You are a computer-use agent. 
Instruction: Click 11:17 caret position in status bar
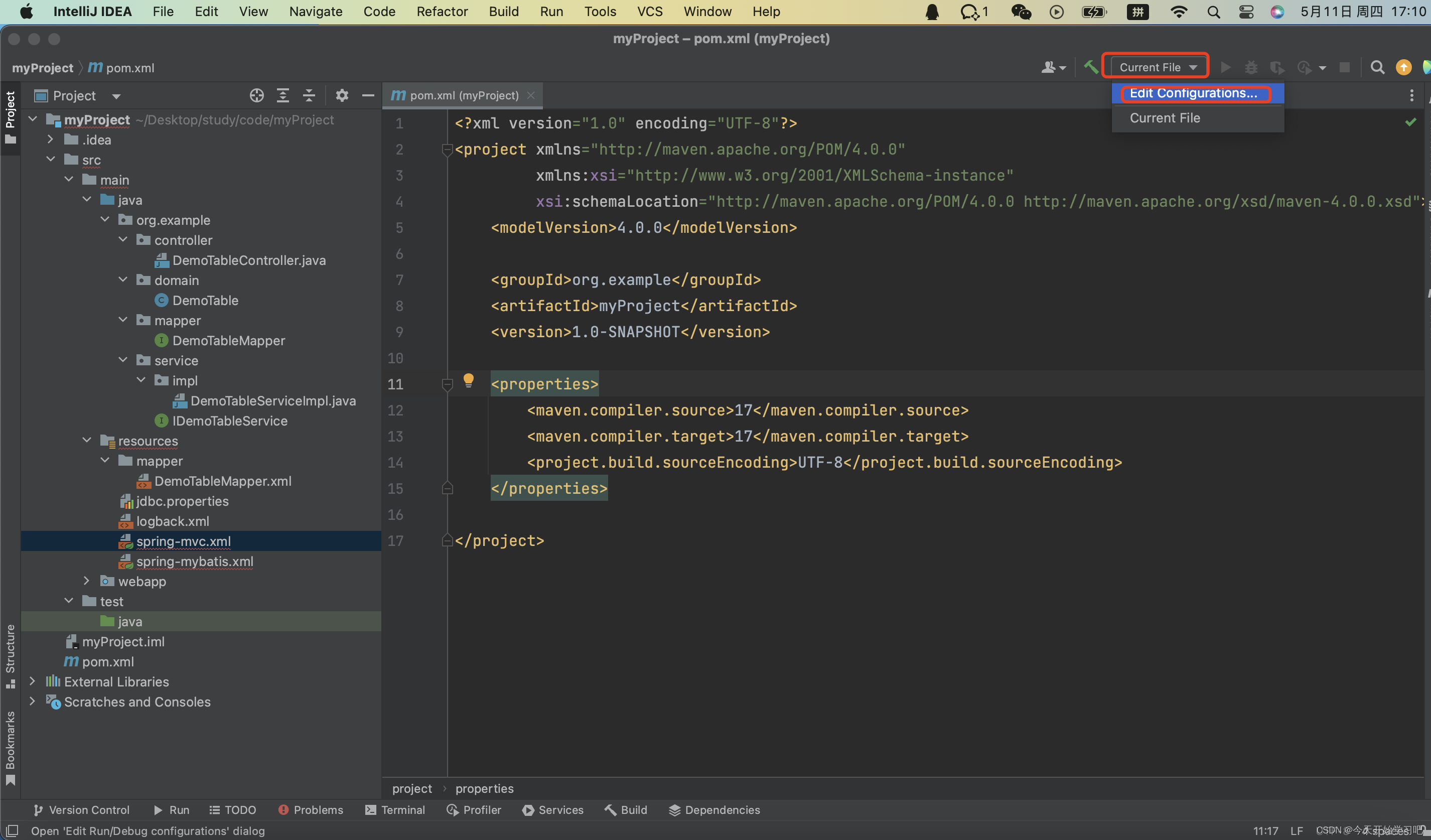pyautogui.click(x=1265, y=831)
